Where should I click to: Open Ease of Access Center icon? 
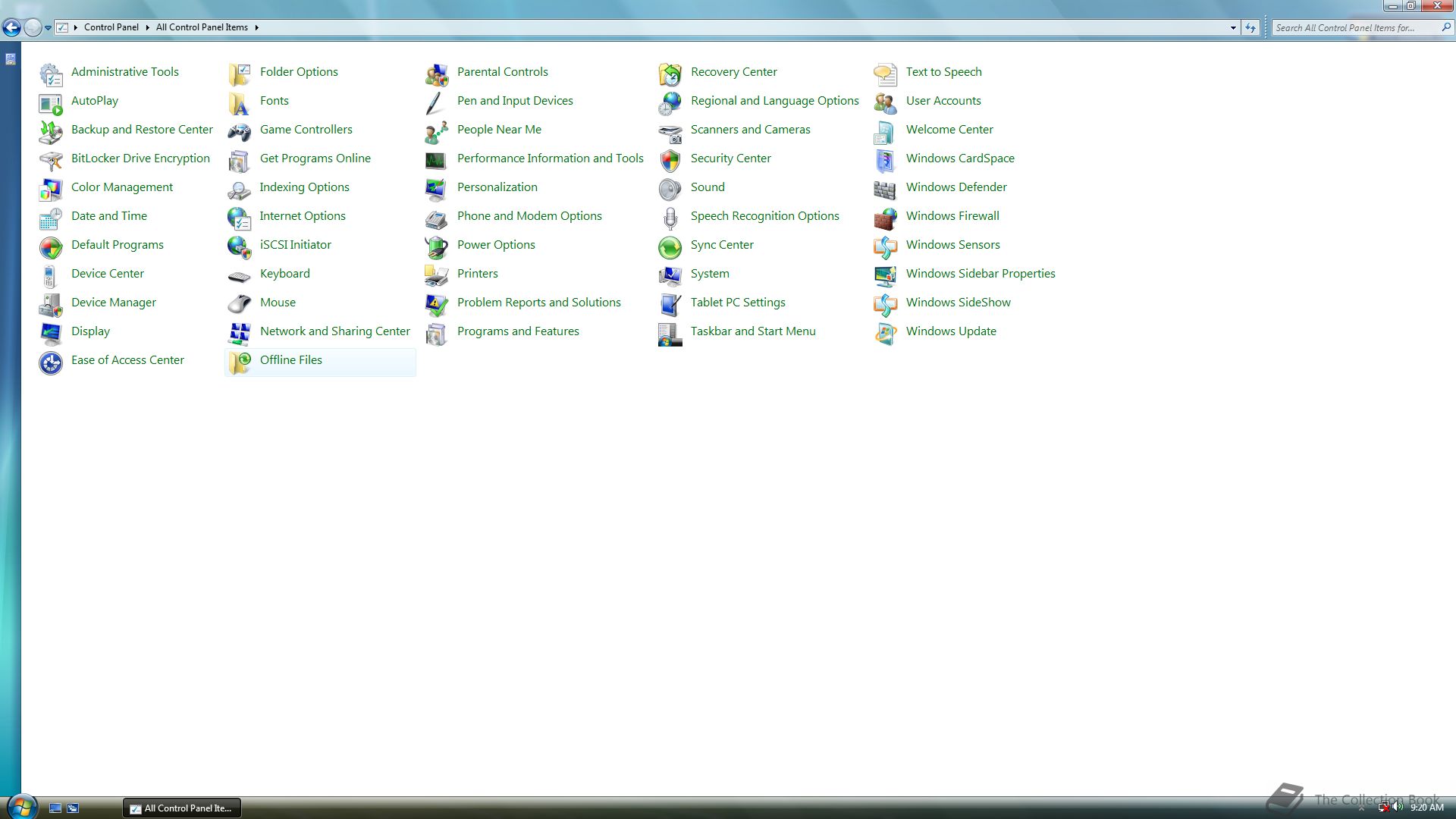pos(51,362)
